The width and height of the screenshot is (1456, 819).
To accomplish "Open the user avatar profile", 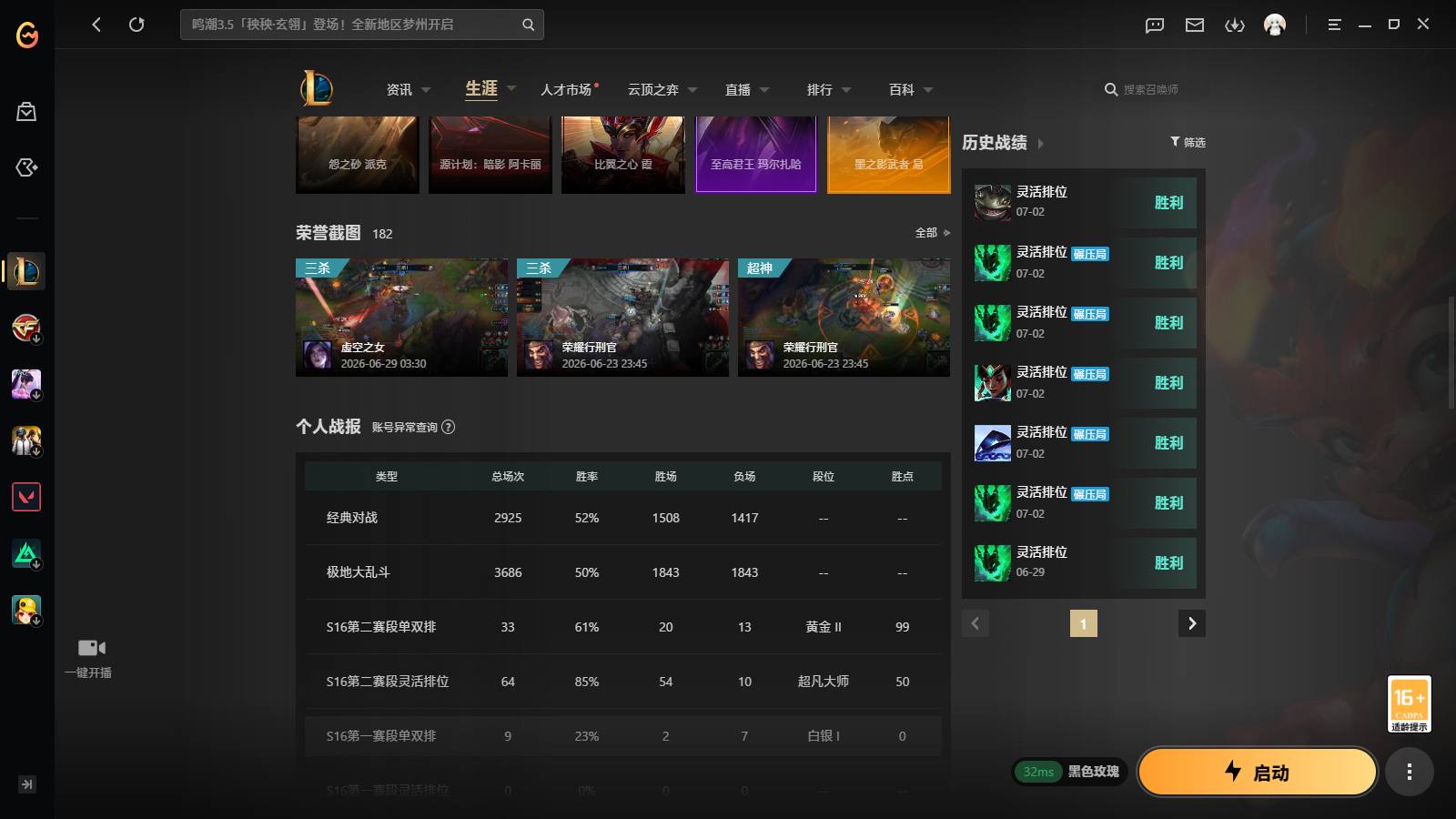I will [x=1275, y=25].
